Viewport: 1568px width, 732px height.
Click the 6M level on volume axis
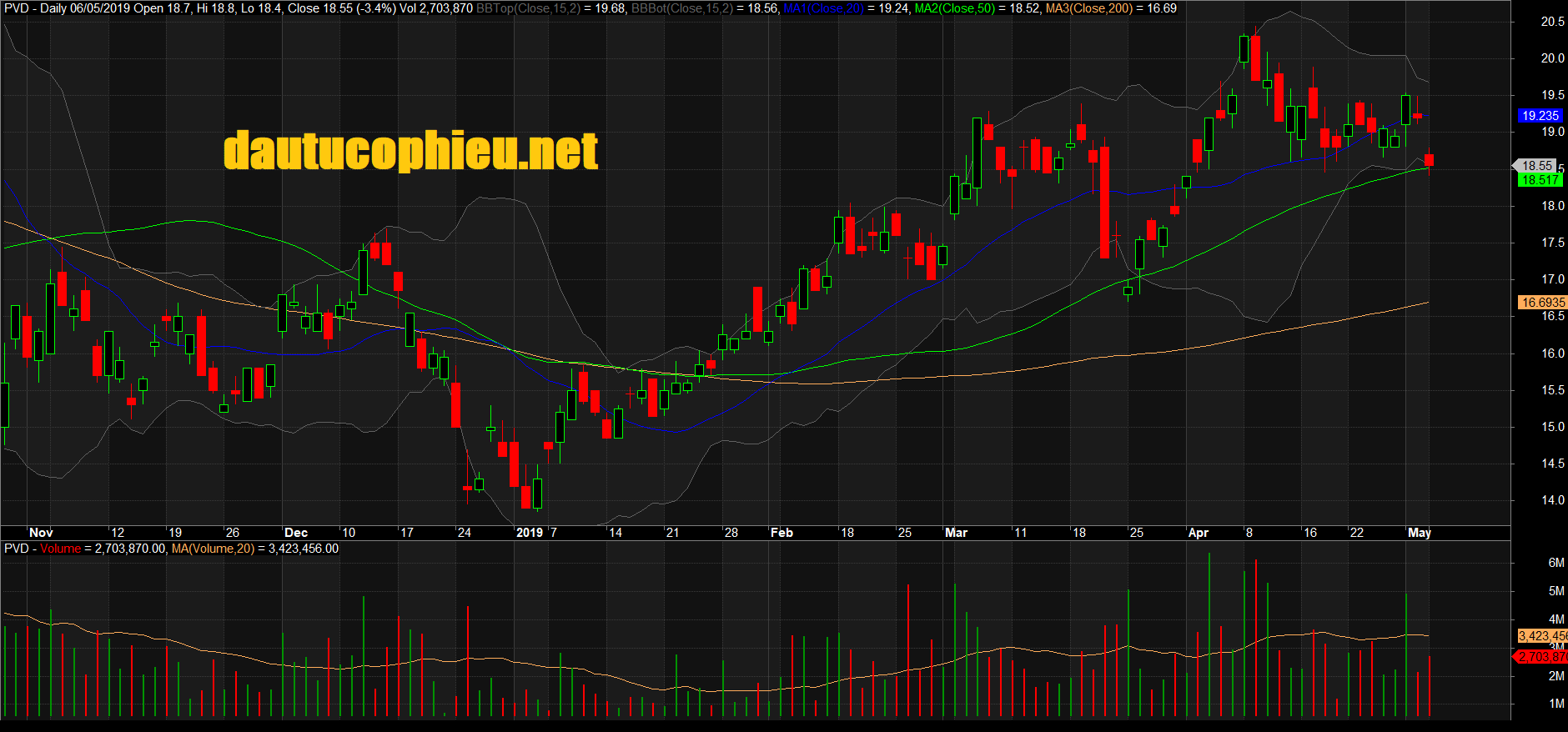(1555, 563)
